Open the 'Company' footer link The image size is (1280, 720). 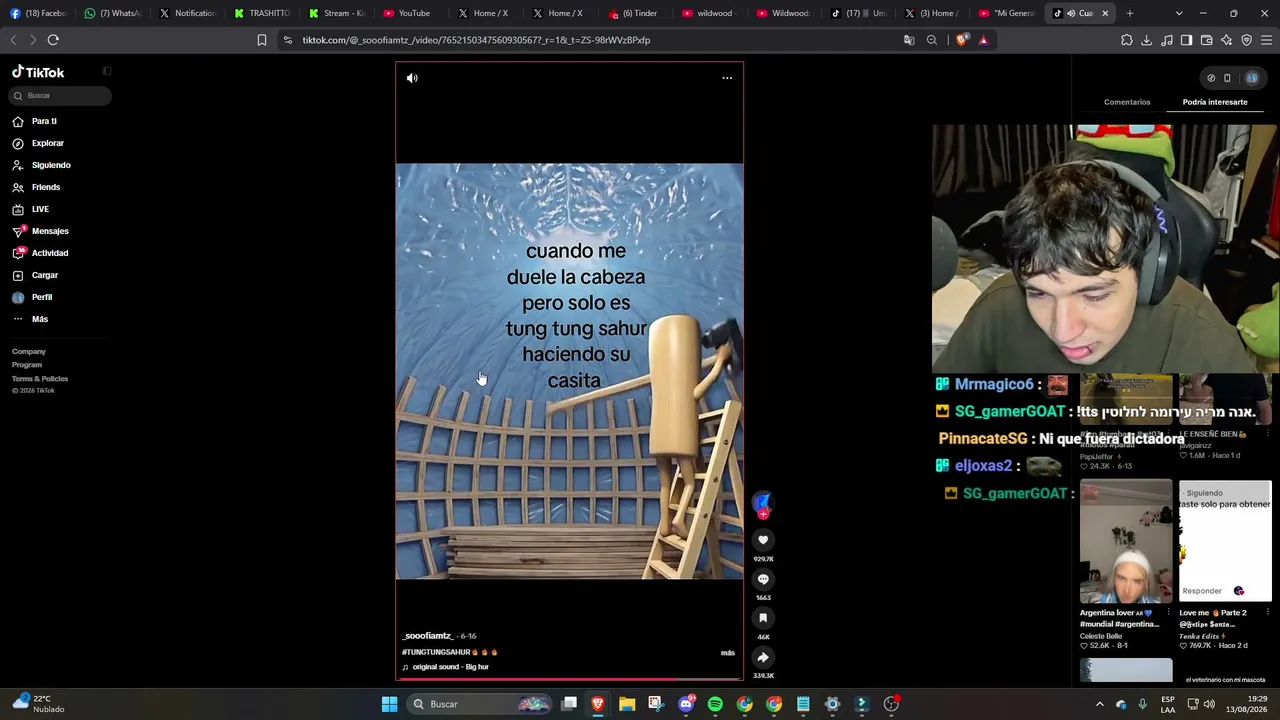click(29, 352)
